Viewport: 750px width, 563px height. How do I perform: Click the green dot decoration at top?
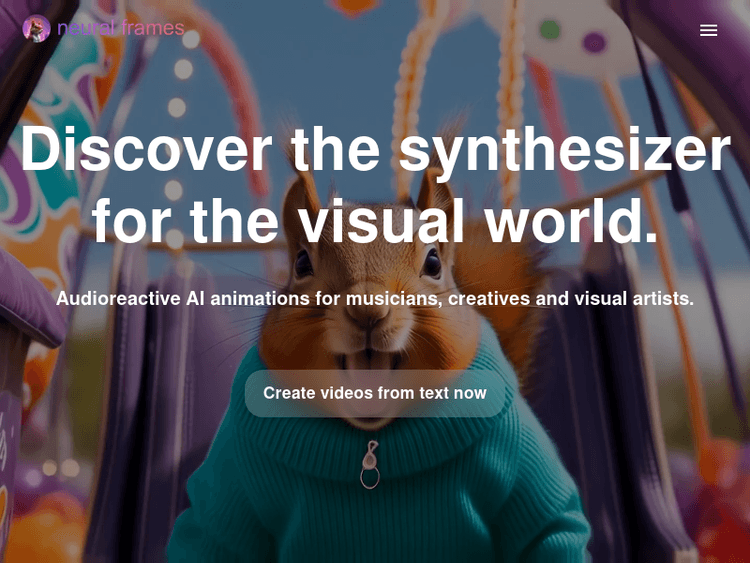coord(550,30)
